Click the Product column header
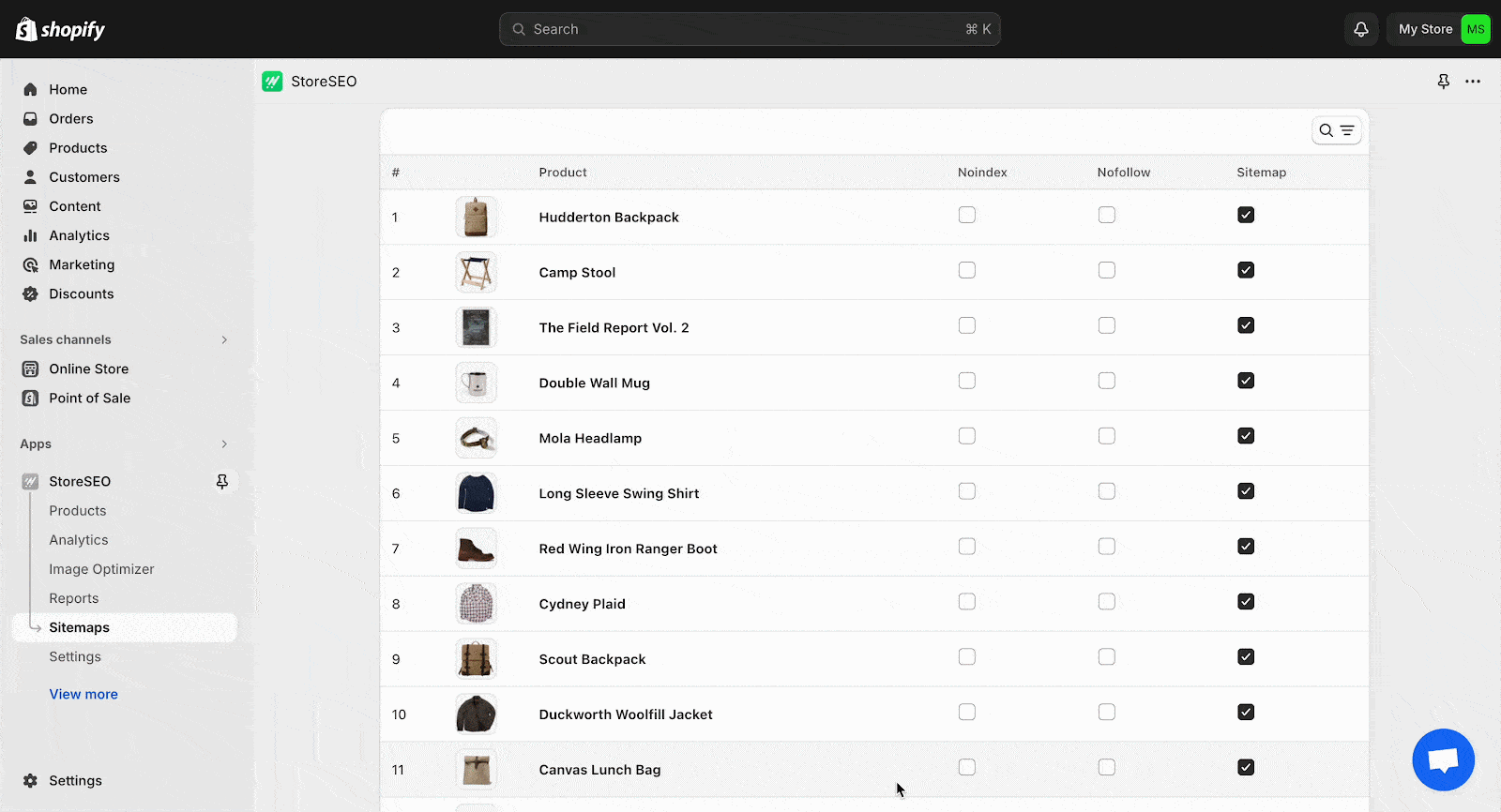This screenshot has height=812, width=1501. (563, 173)
